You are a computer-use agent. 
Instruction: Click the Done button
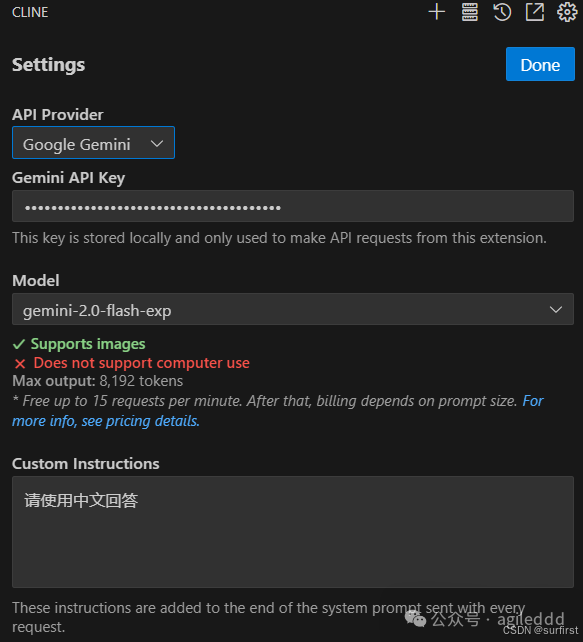coord(540,64)
